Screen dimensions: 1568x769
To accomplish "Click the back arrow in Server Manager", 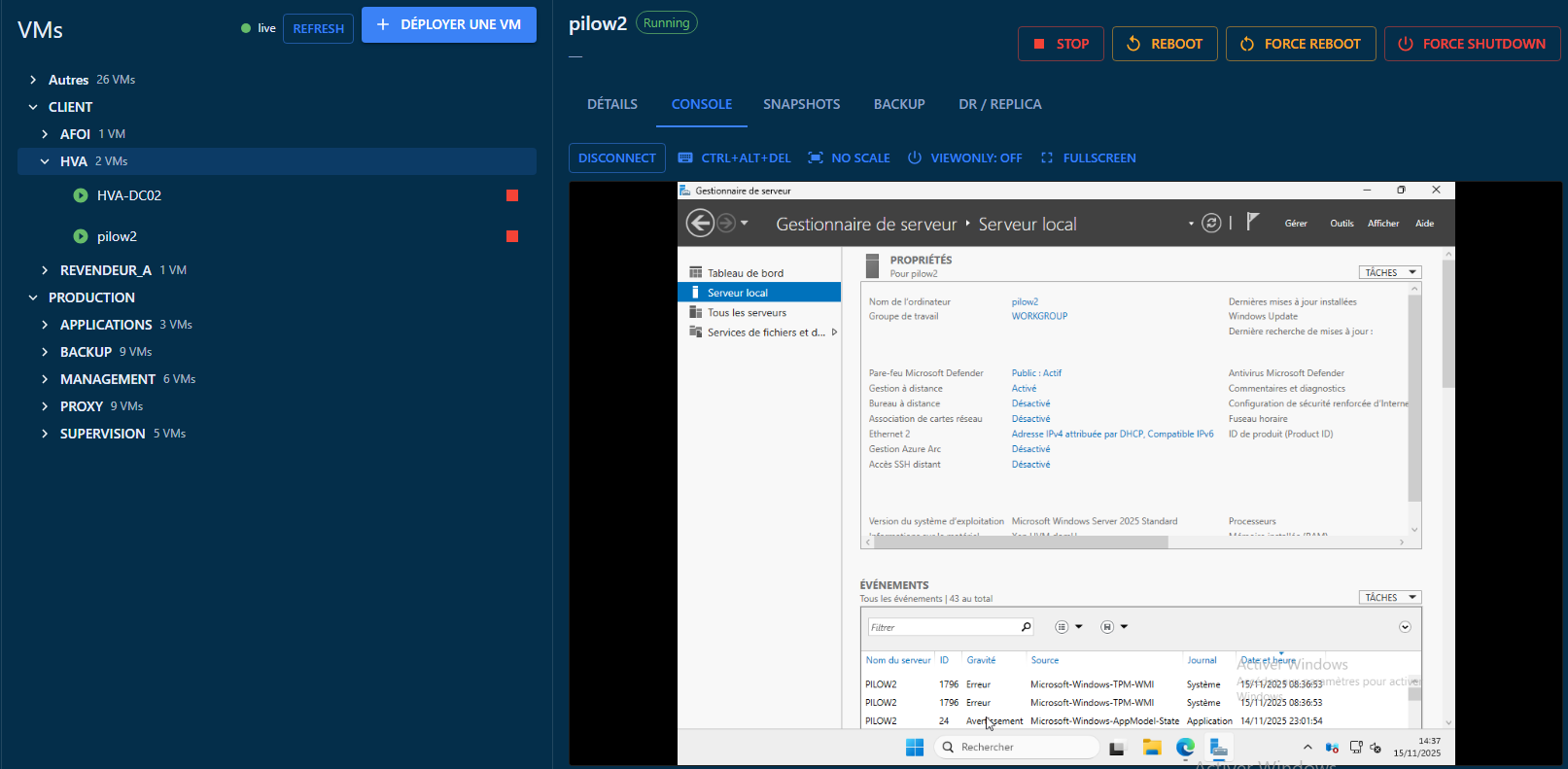I will (700, 223).
